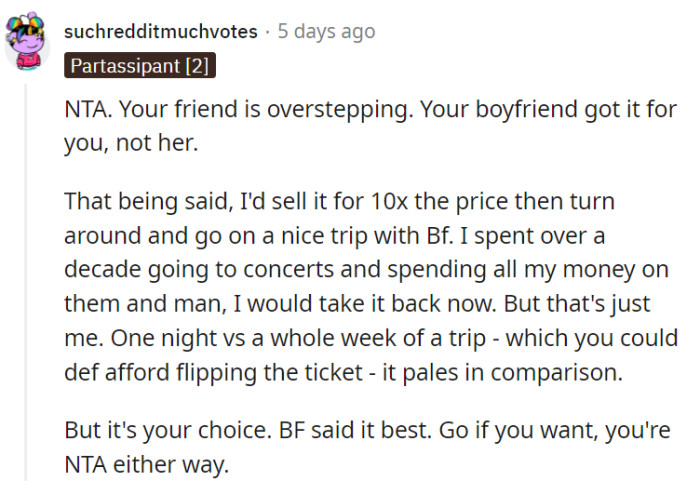Screen dimensions: 700x481
Task: Click the Partassipant [2] flair badge
Action: [140, 67]
